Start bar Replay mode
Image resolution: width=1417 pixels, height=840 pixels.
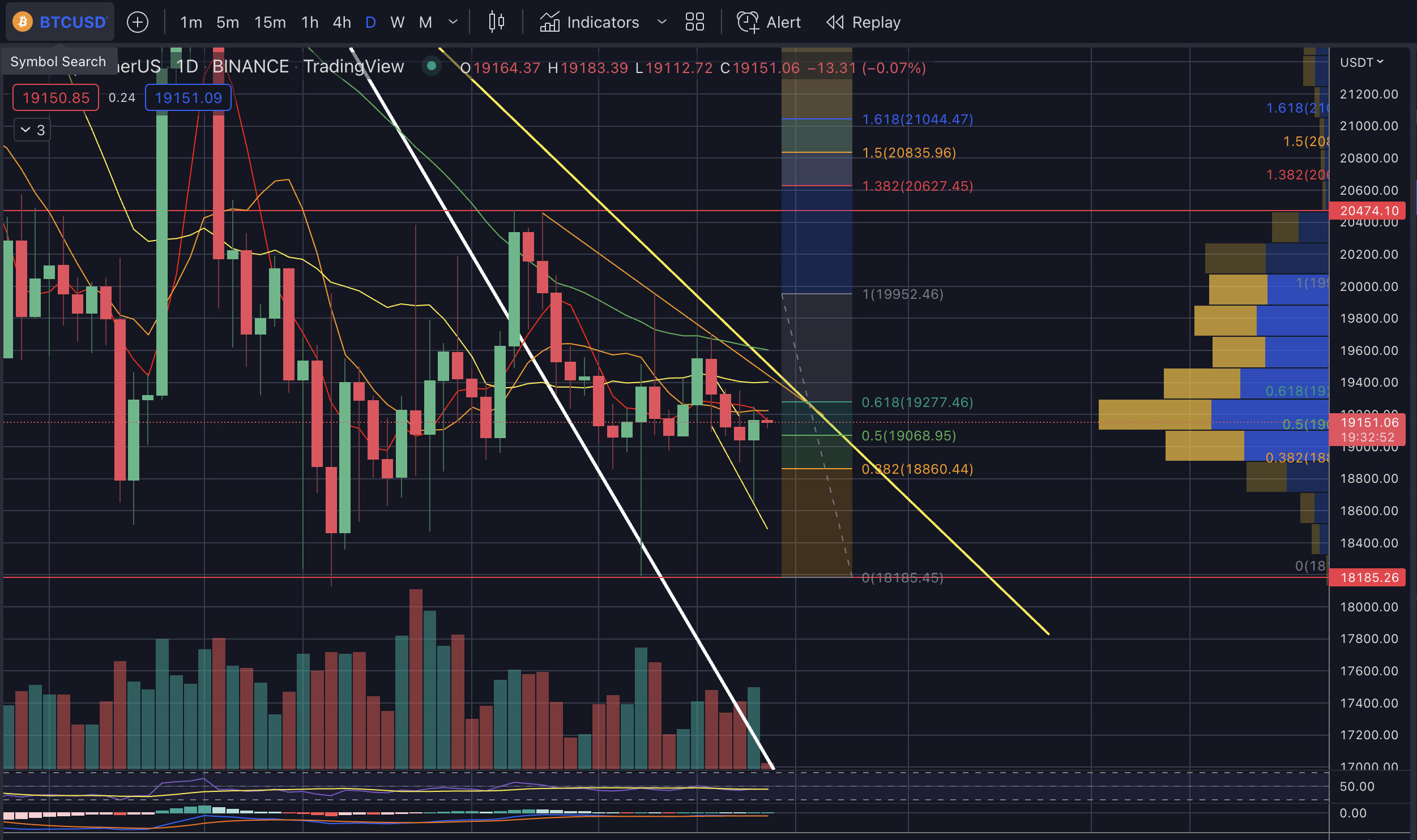point(863,22)
